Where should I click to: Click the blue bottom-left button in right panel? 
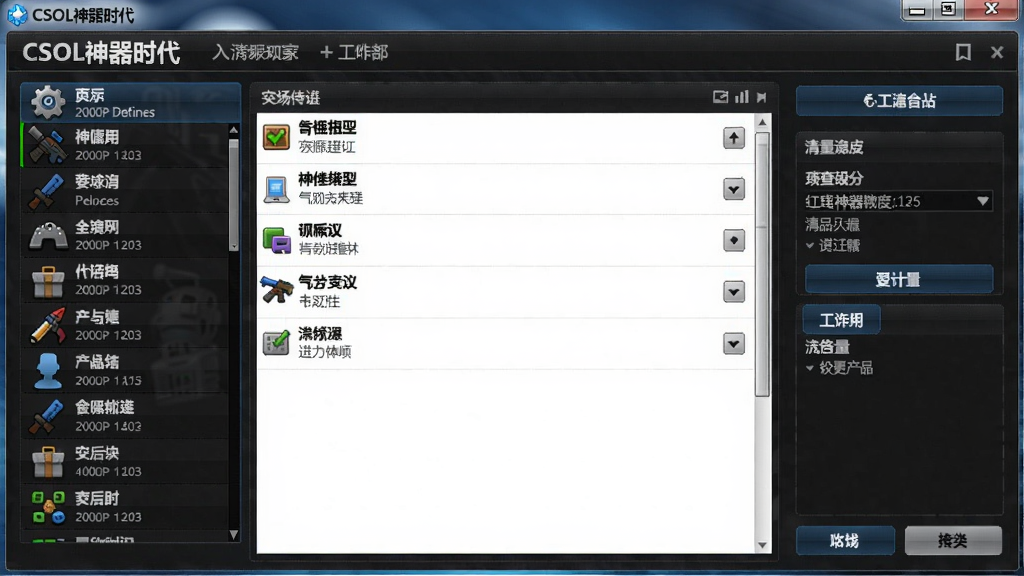(x=845, y=540)
